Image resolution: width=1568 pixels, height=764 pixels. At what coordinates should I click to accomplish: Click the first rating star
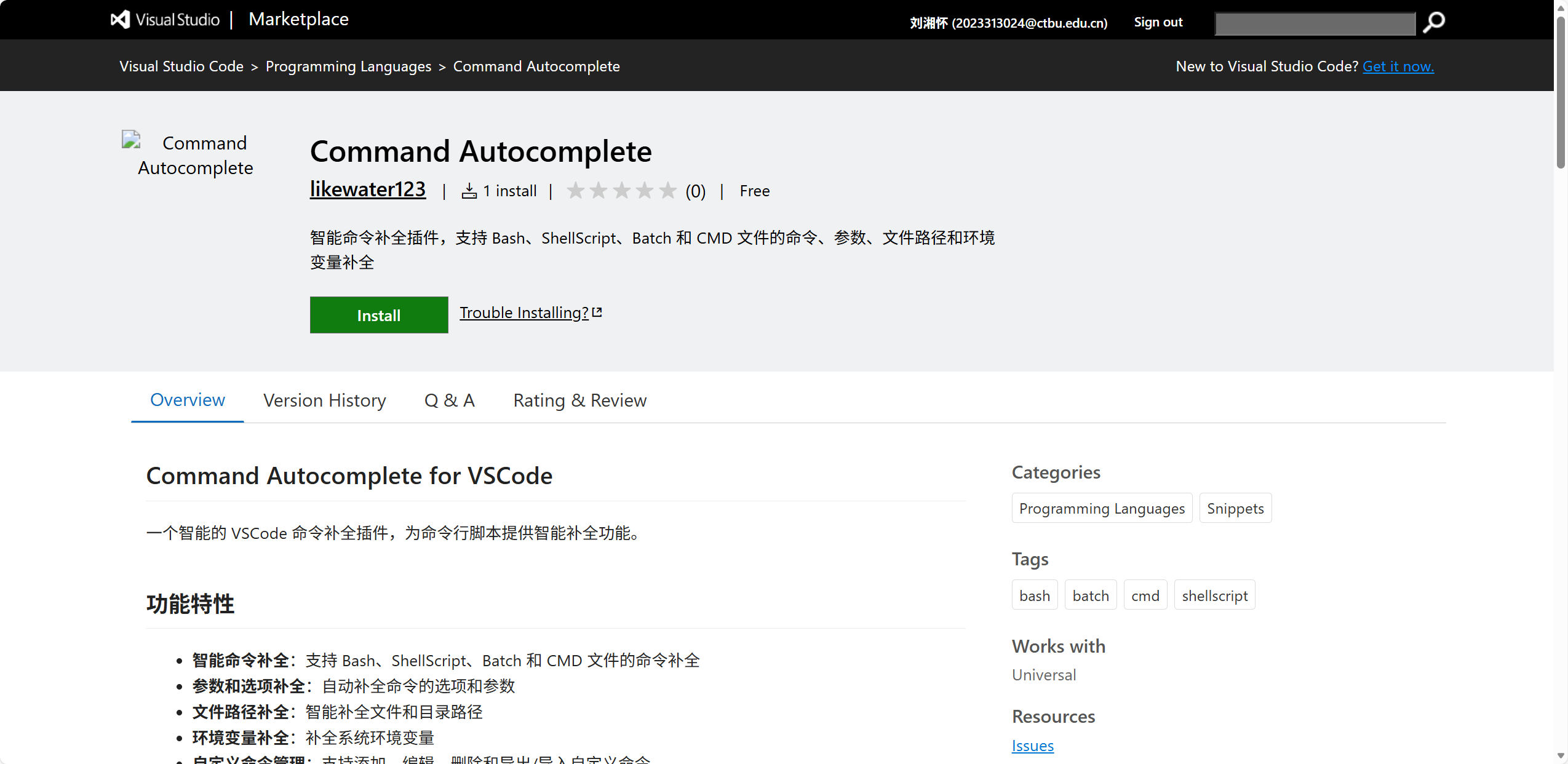click(x=575, y=191)
